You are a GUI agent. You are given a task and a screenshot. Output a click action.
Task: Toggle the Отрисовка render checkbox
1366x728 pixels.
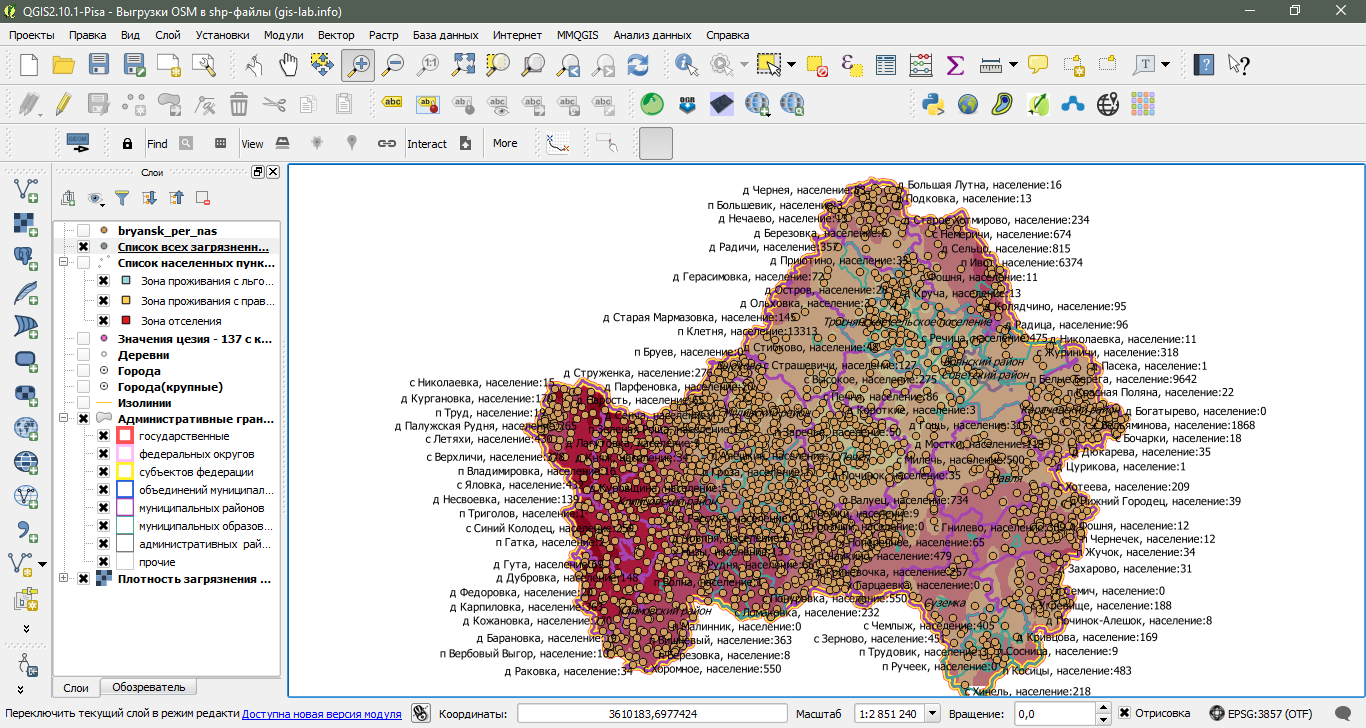(1125, 713)
